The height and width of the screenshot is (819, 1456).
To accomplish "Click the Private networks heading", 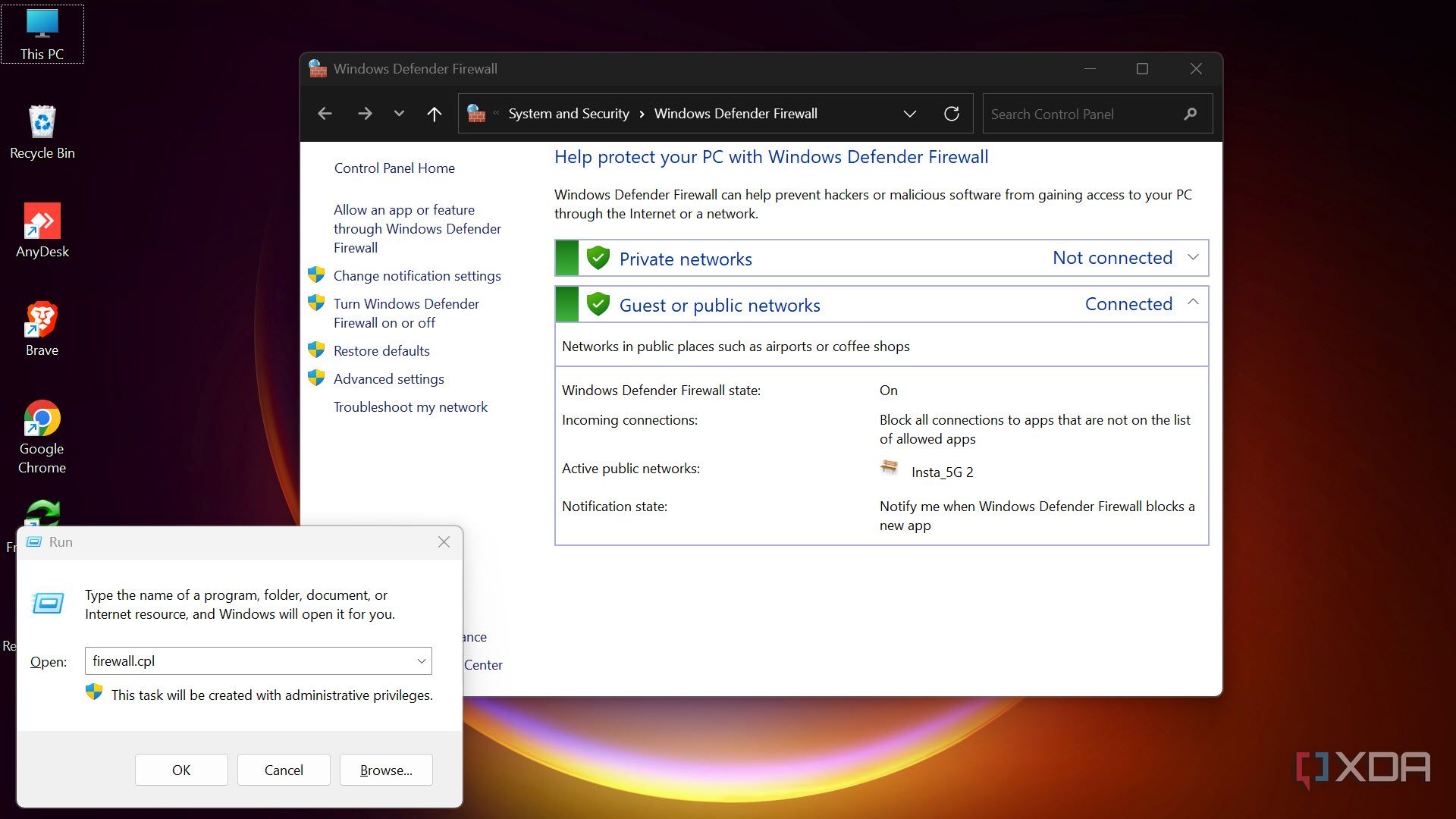I will pos(686,259).
